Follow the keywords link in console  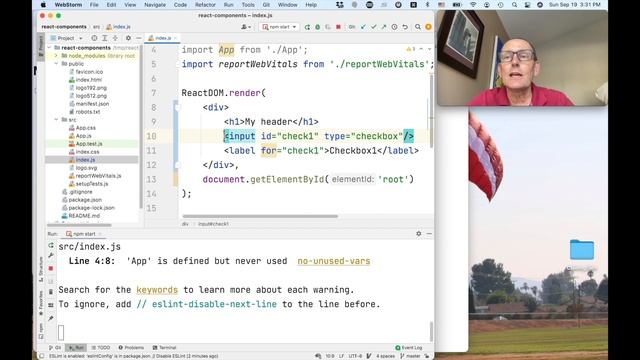157,290
